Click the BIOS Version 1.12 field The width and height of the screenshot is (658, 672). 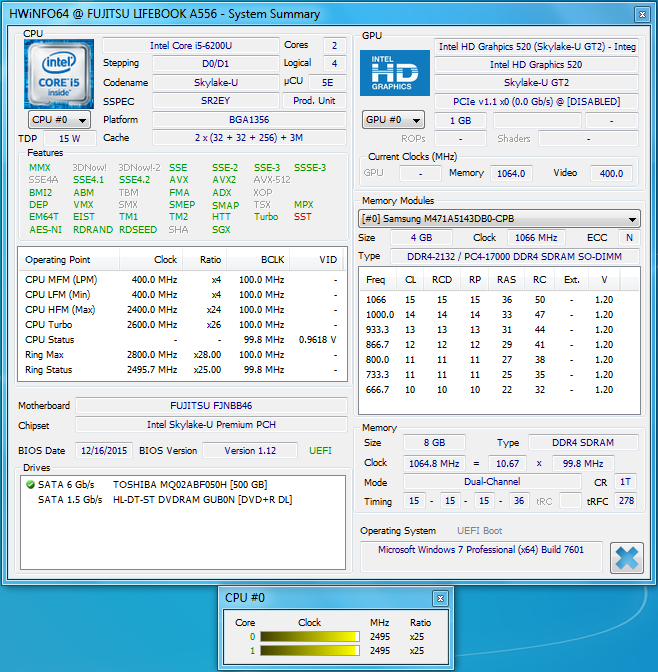(x=250, y=450)
